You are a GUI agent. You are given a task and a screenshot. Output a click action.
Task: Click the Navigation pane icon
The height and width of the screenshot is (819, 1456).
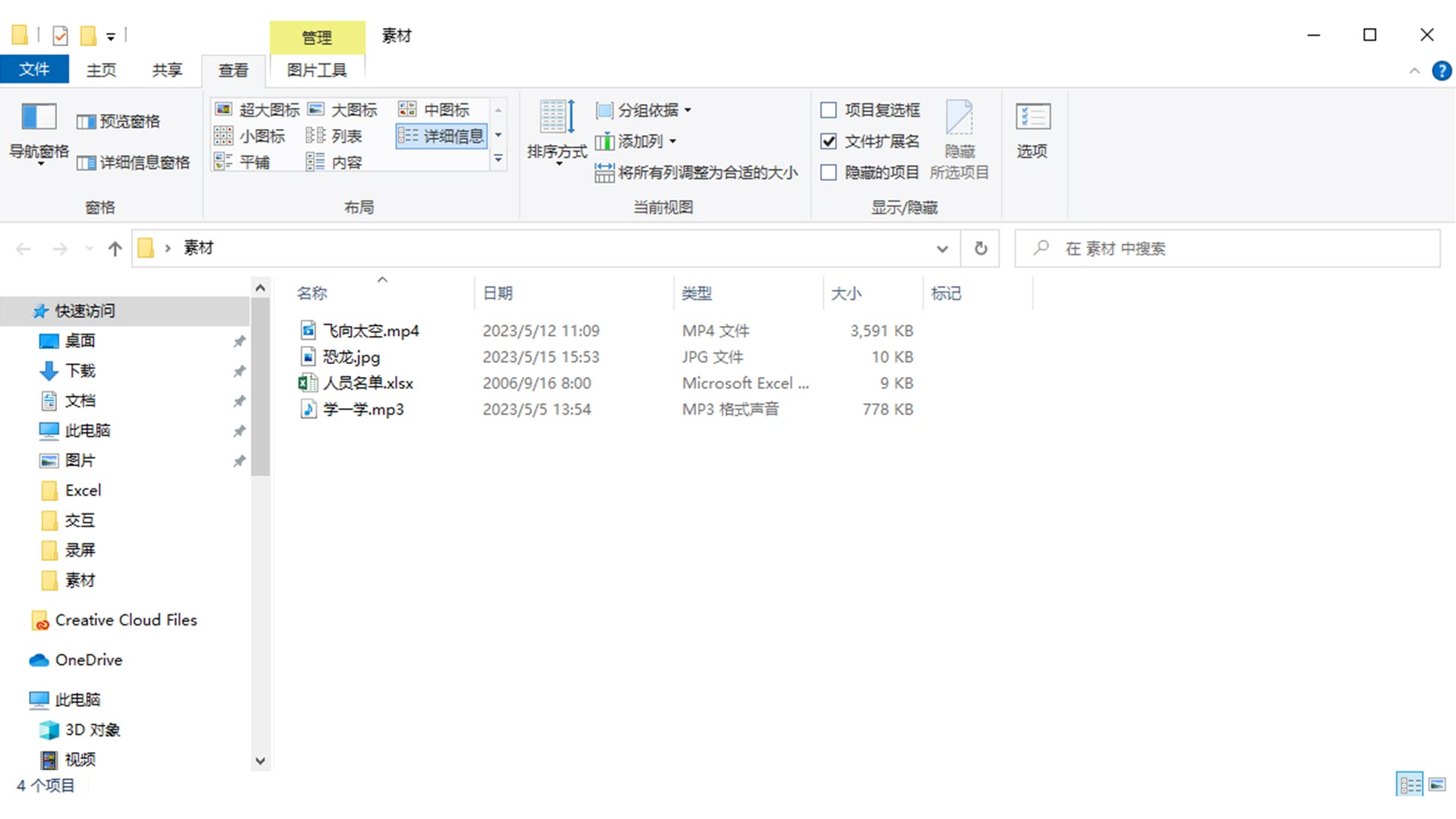(x=39, y=118)
